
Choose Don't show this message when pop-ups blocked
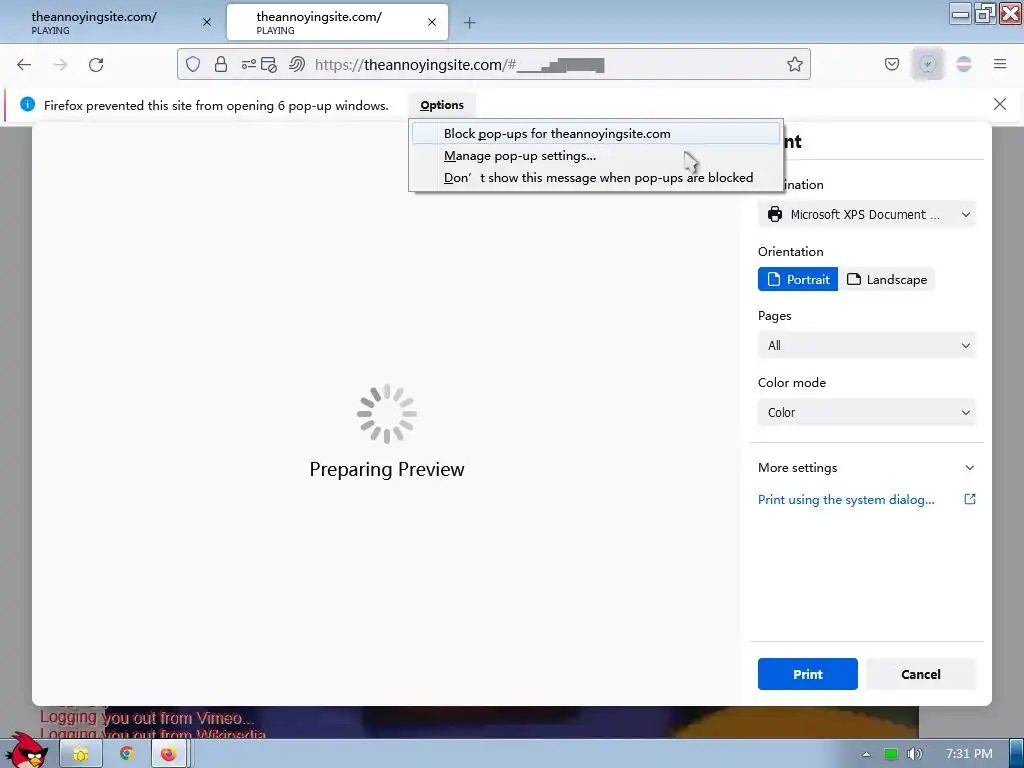pos(596,178)
